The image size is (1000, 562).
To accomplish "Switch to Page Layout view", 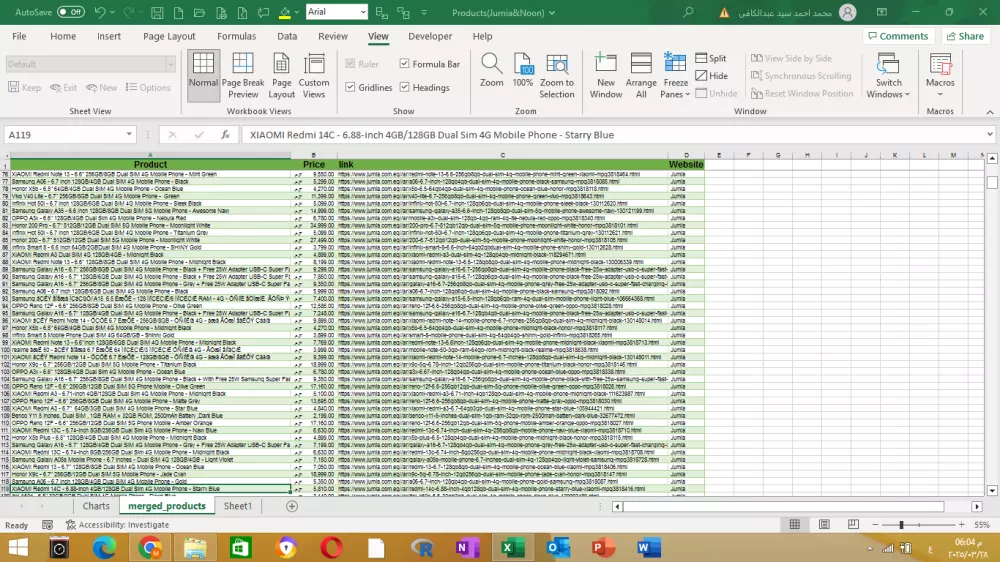I will coord(281,76).
